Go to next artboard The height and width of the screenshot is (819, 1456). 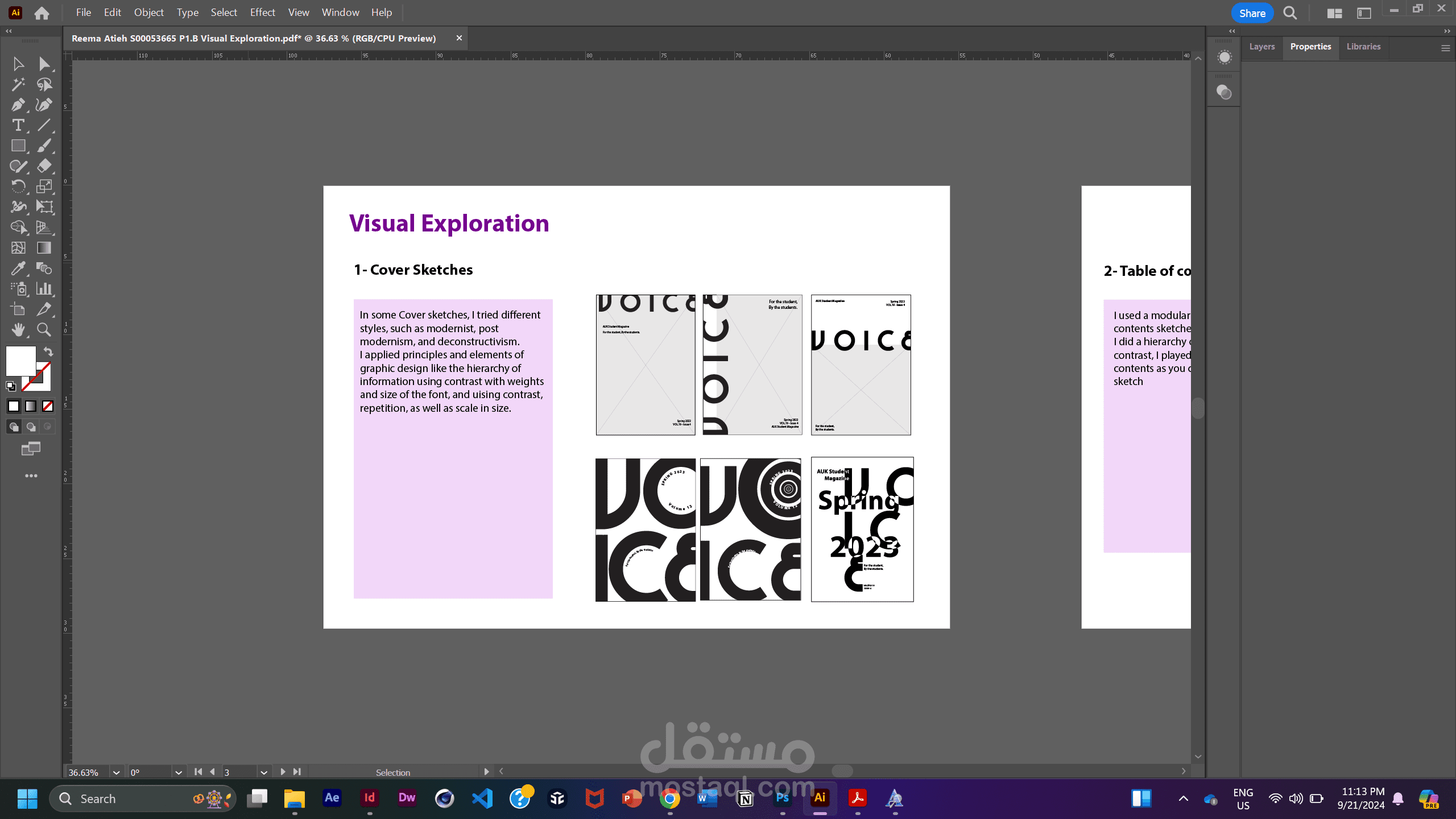(x=283, y=772)
